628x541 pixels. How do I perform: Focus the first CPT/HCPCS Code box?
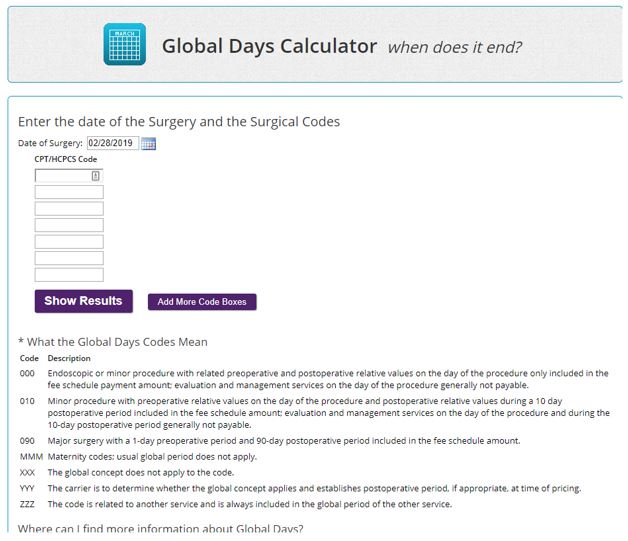coord(63,176)
